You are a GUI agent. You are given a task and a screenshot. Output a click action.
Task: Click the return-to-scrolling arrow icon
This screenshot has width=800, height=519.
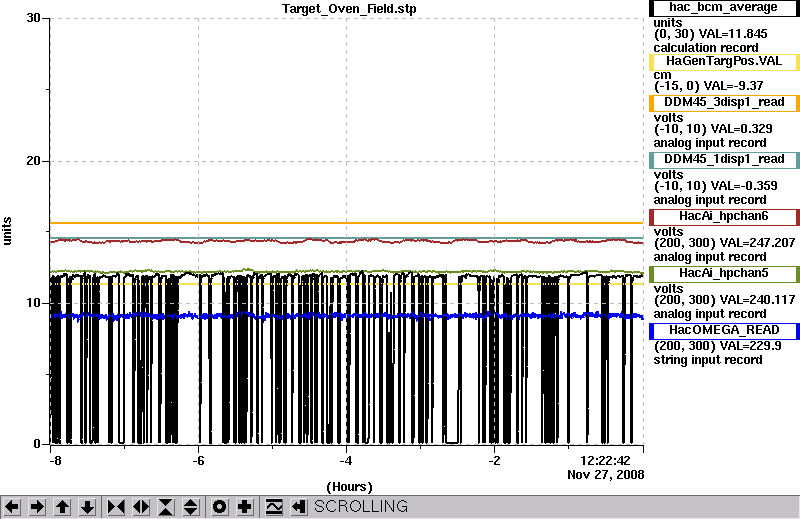pyautogui.click(x=298, y=507)
